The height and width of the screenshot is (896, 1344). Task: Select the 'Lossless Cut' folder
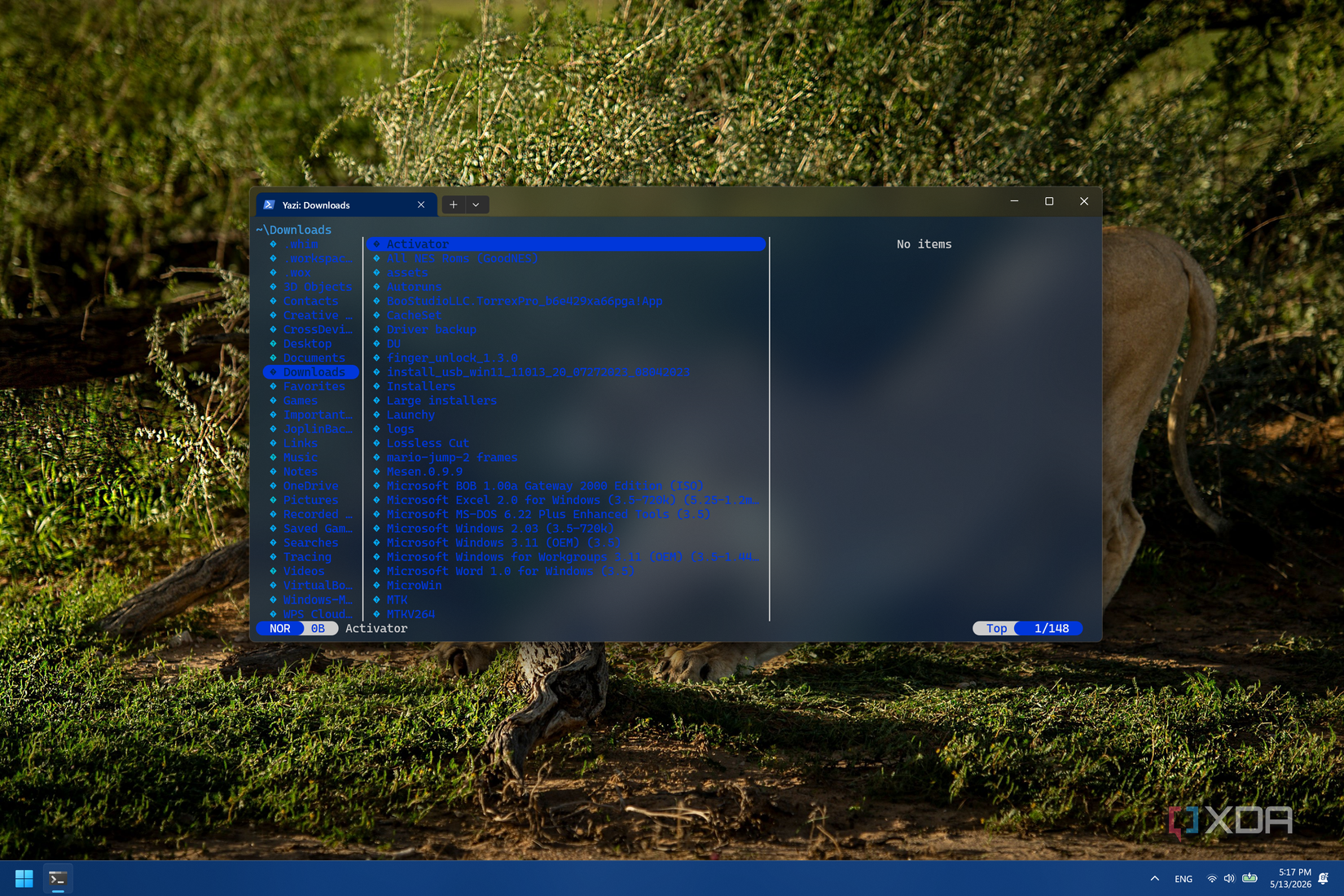click(428, 443)
